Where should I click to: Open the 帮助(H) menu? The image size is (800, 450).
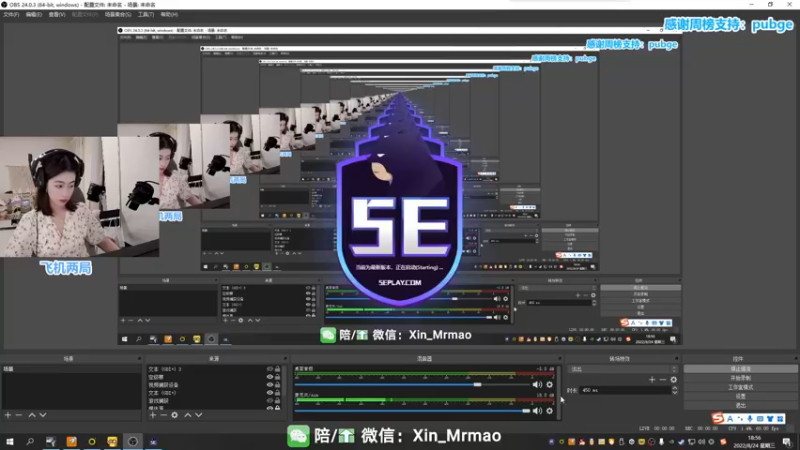(169, 15)
